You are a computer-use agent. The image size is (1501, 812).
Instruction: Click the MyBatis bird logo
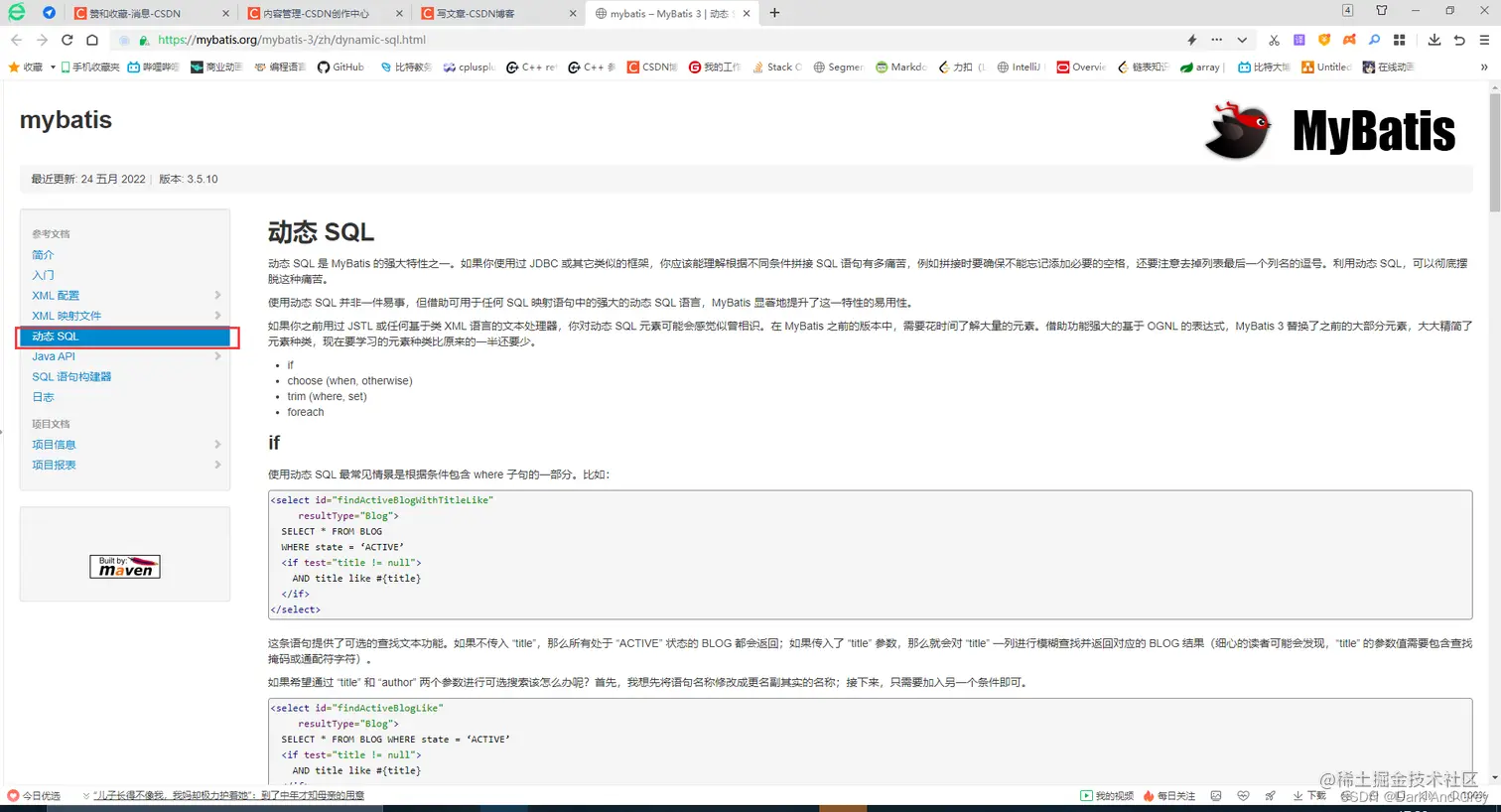[1330, 130]
